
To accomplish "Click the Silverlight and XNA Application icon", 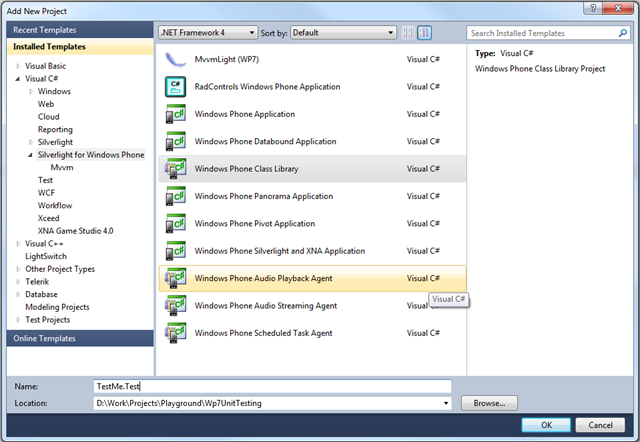I will 176,251.
